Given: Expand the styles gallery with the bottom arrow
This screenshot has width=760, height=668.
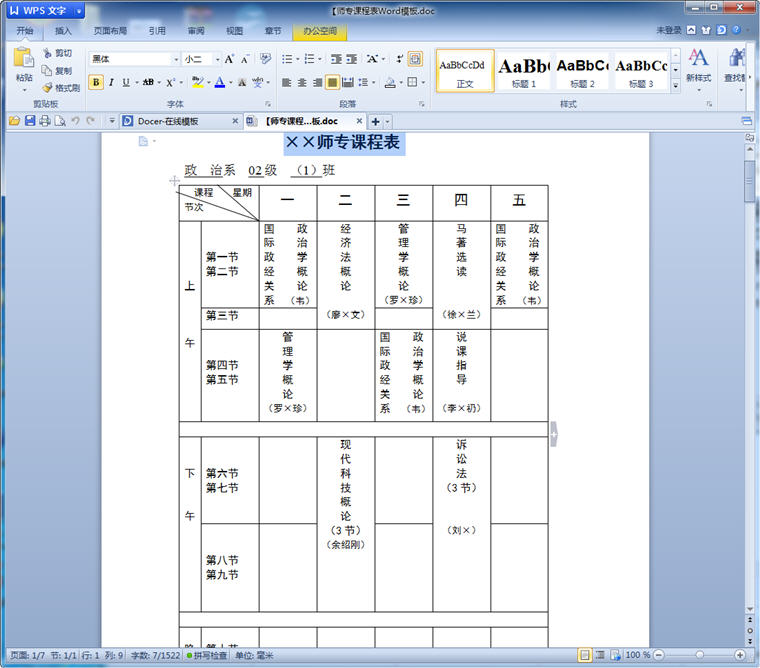Looking at the screenshot, I should [x=675, y=86].
